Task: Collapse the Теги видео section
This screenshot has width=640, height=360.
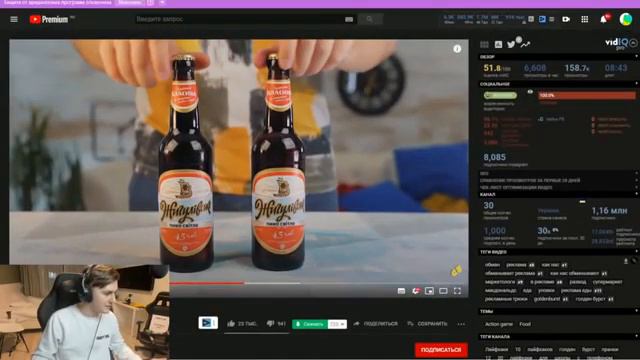Action: pos(637,252)
